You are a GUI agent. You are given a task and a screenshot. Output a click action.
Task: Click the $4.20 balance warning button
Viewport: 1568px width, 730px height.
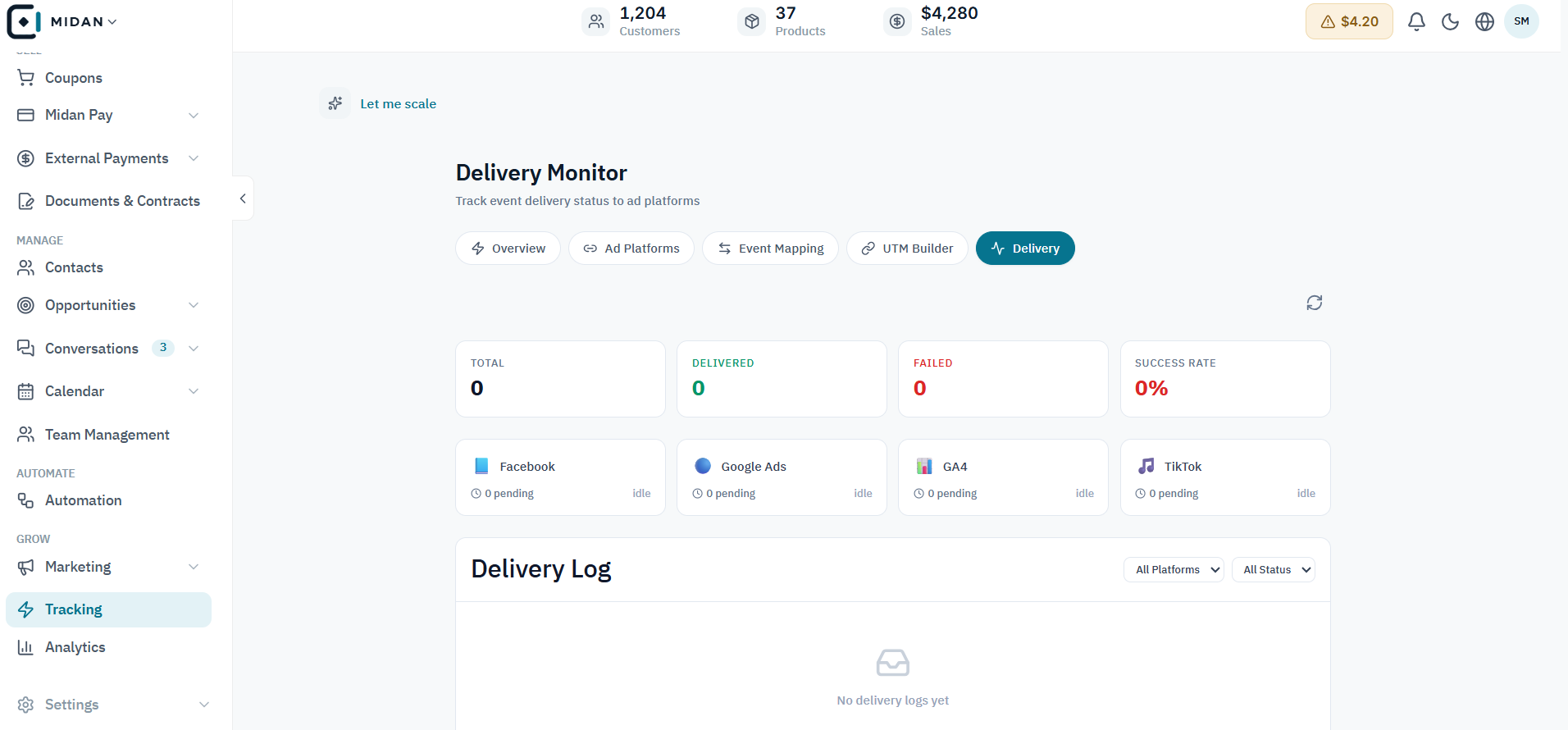(1349, 21)
